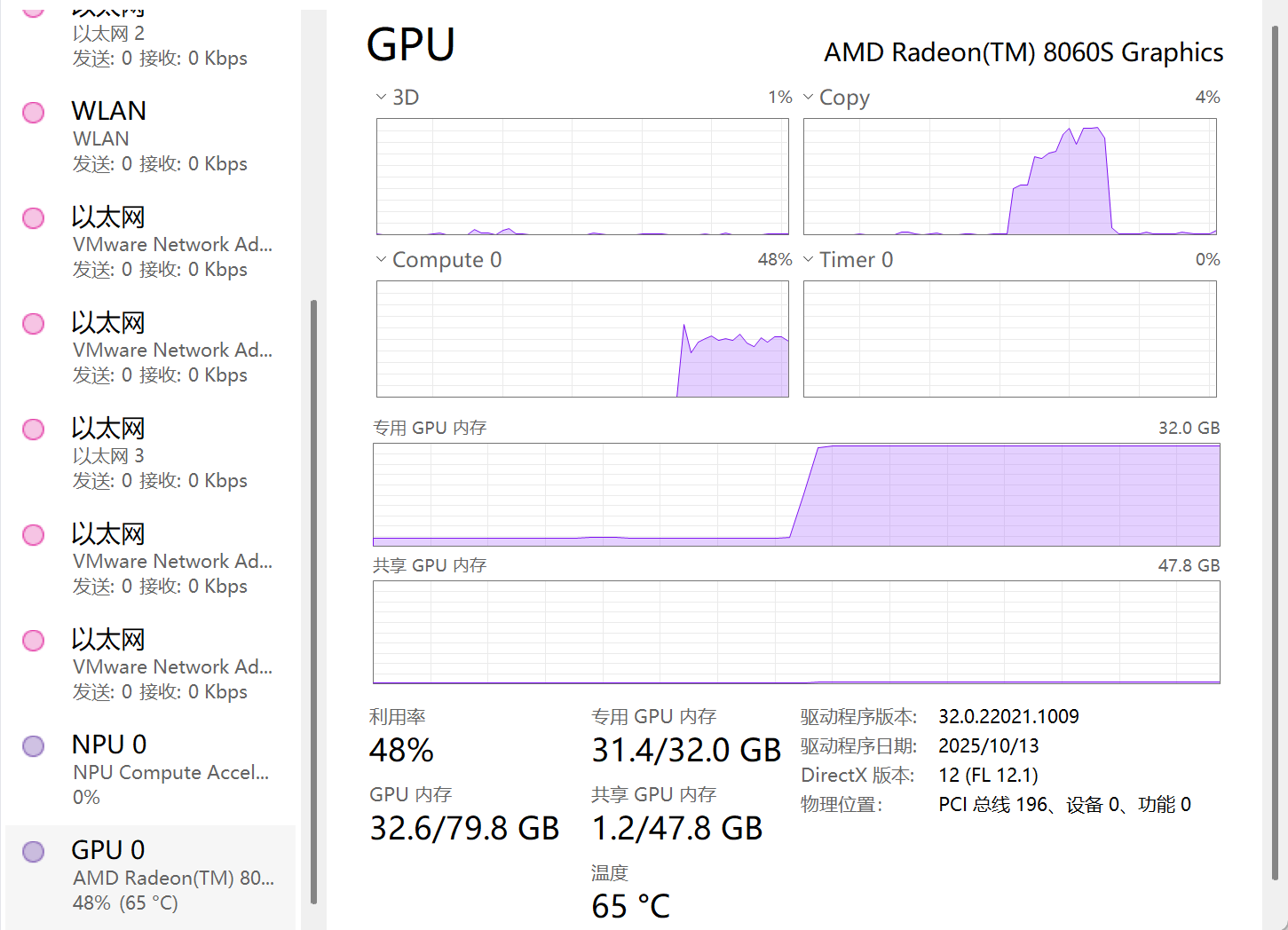
Task: Click the driver version 32.0.22021.1009 value
Action: point(1008,716)
